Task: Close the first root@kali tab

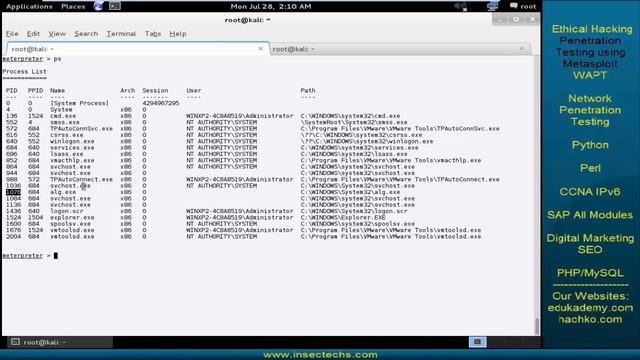Action: [260, 49]
